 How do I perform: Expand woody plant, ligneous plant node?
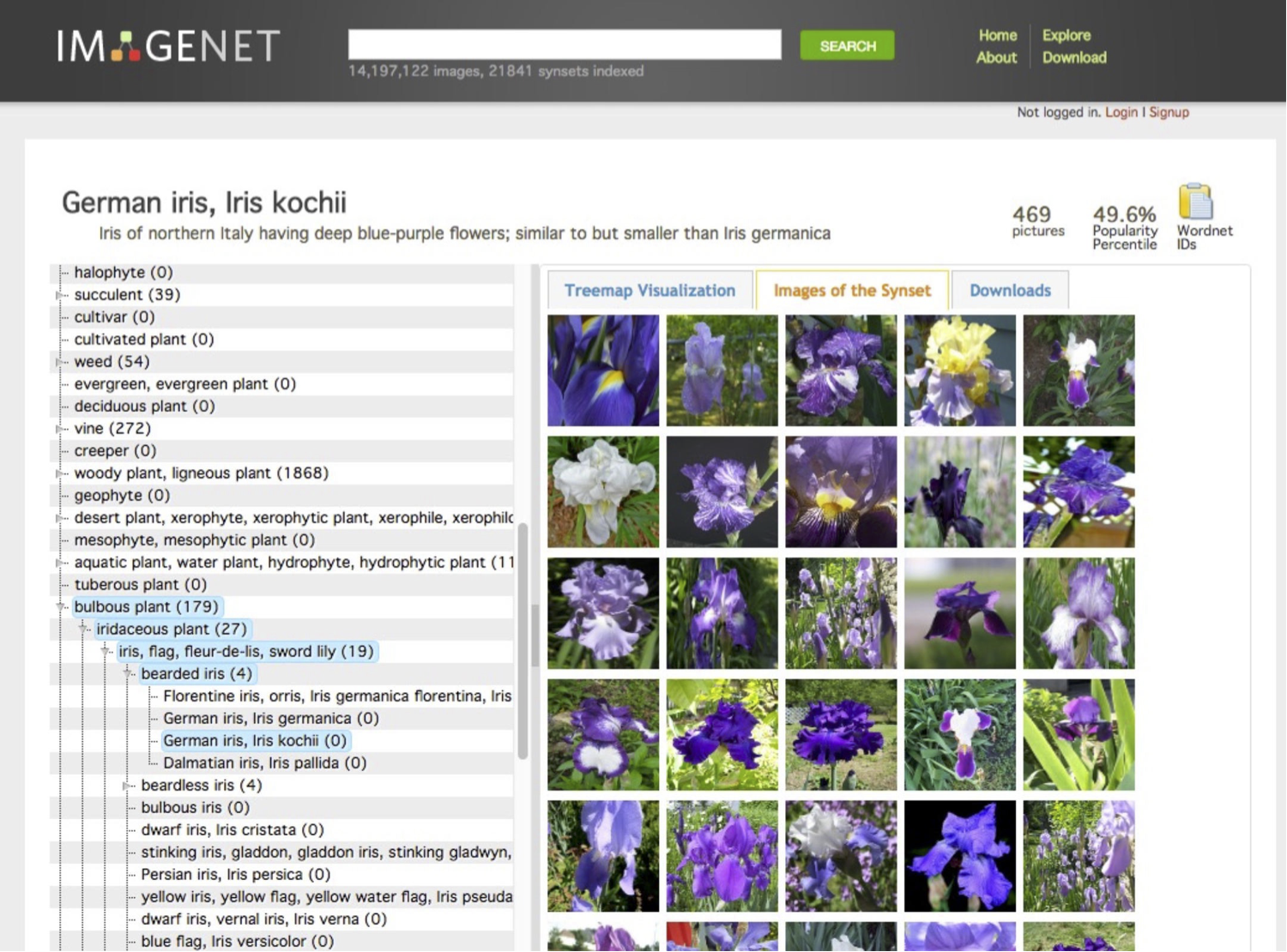(x=61, y=473)
